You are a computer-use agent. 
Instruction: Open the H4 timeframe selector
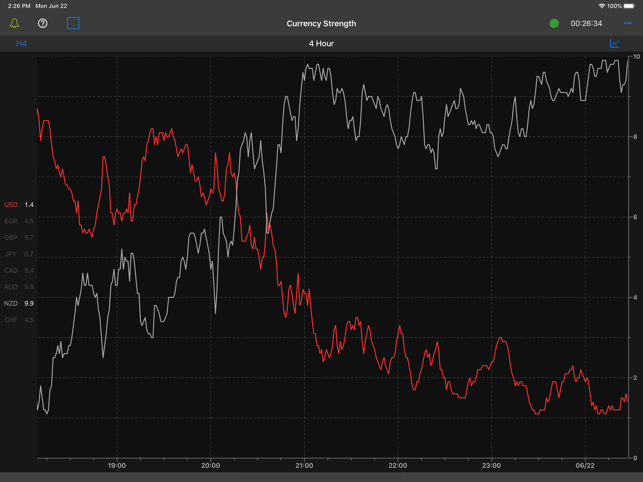click(21, 44)
